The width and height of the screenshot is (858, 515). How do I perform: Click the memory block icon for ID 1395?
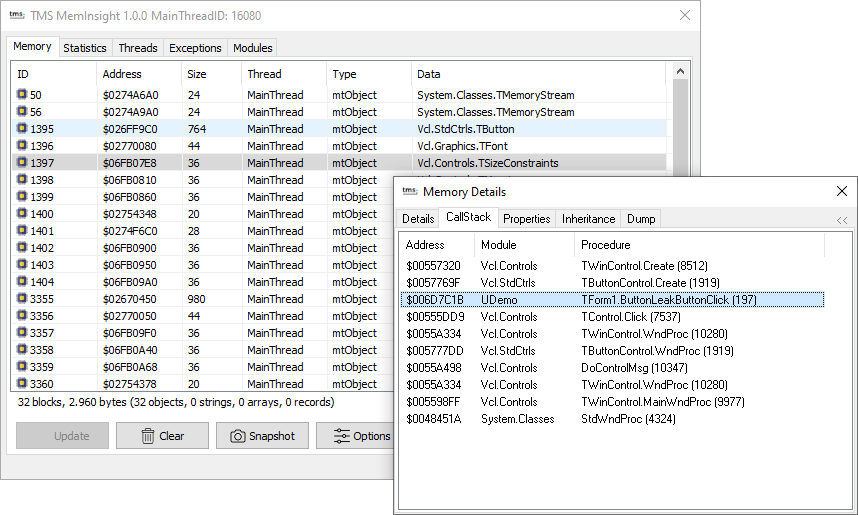point(22,129)
